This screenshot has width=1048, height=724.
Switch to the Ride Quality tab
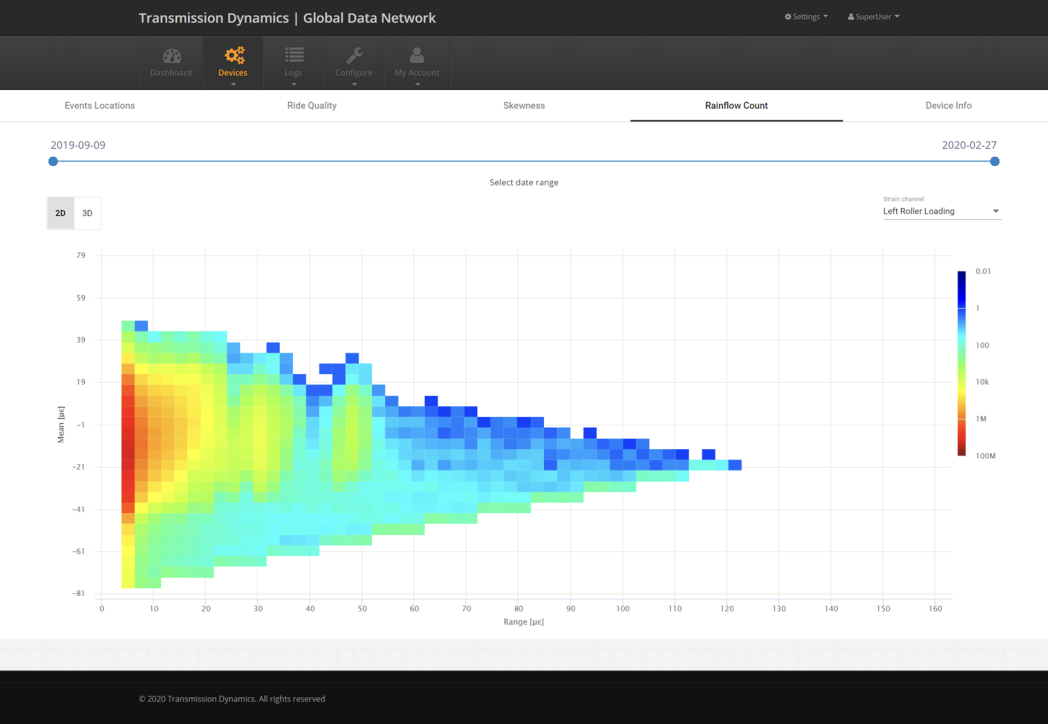point(311,105)
